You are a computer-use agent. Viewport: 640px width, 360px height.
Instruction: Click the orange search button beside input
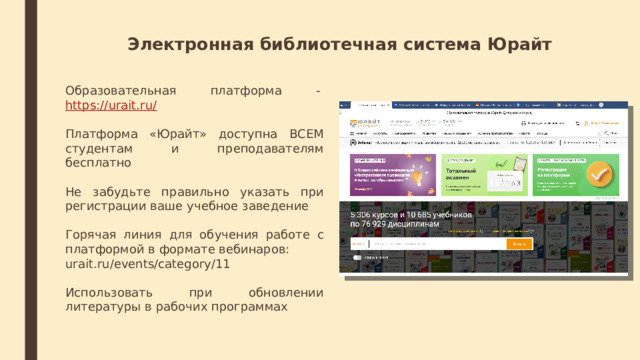point(519,244)
